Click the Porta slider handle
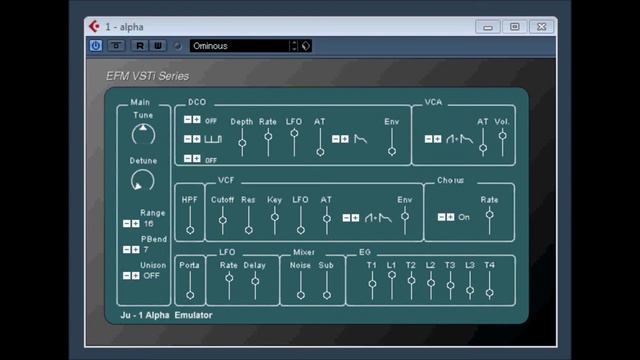The height and width of the screenshot is (360, 640). [190, 295]
